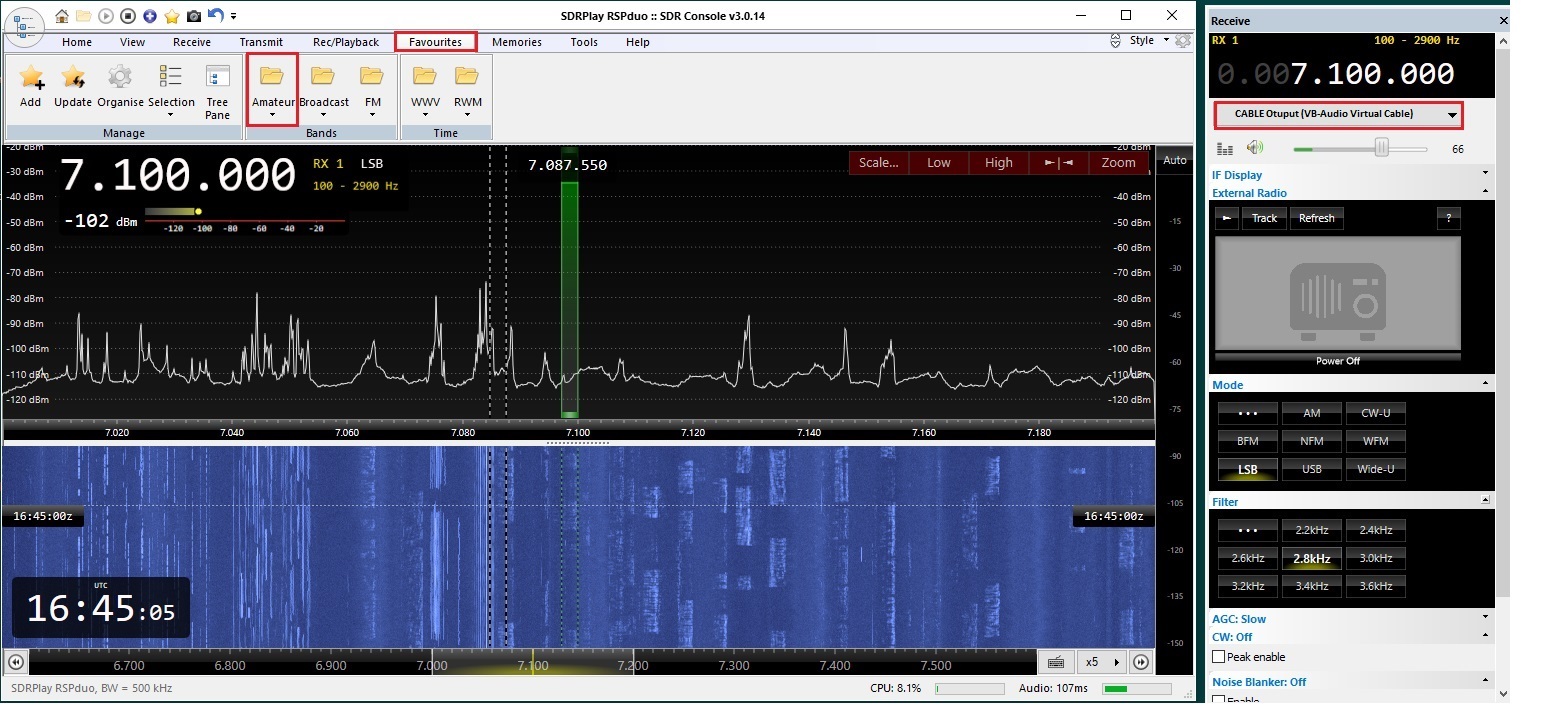Expand the AGC: Slow section
Viewport: 1542px width, 728px height.
click(x=1351, y=619)
